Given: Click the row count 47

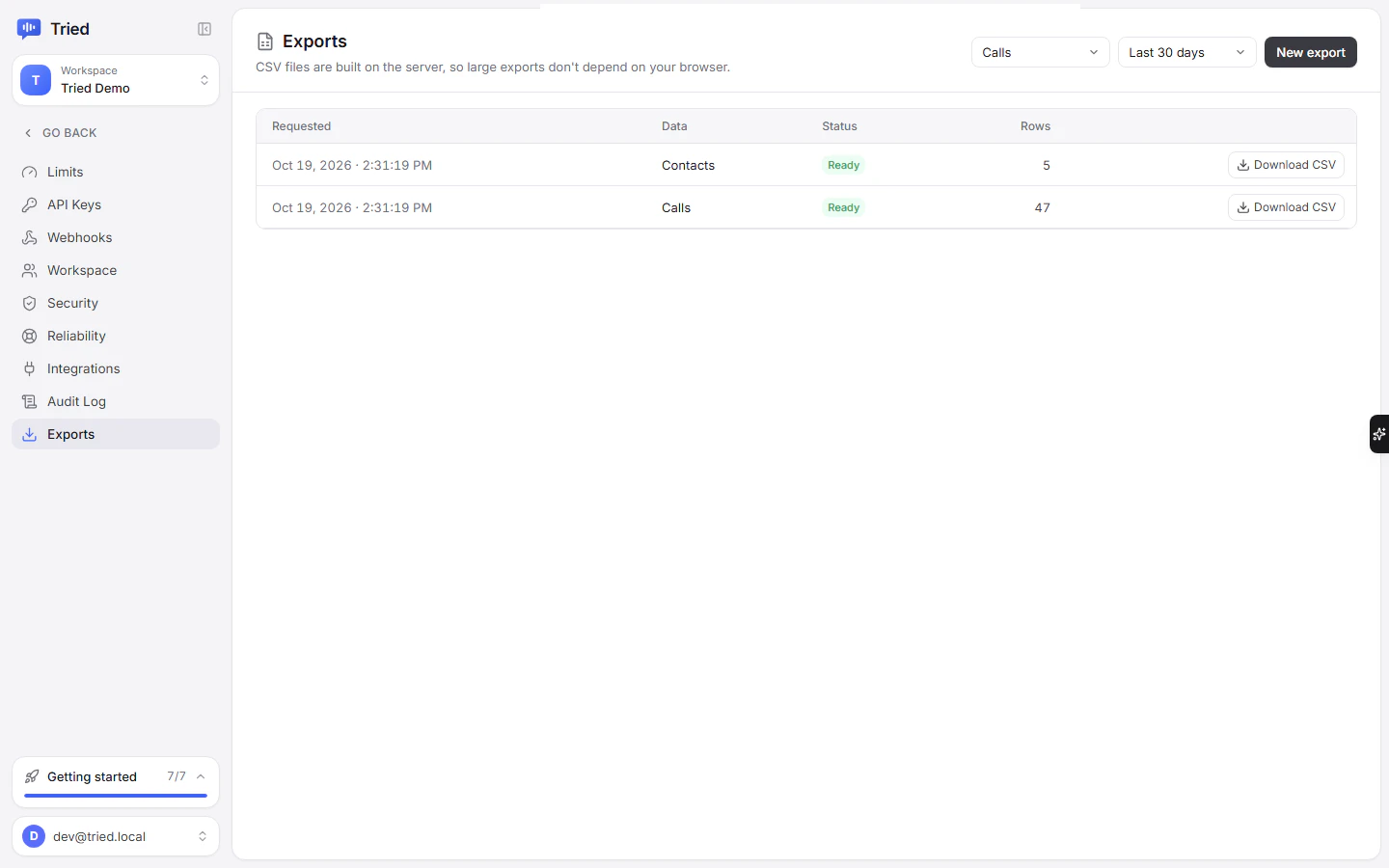Looking at the screenshot, I should tap(1042, 207).
